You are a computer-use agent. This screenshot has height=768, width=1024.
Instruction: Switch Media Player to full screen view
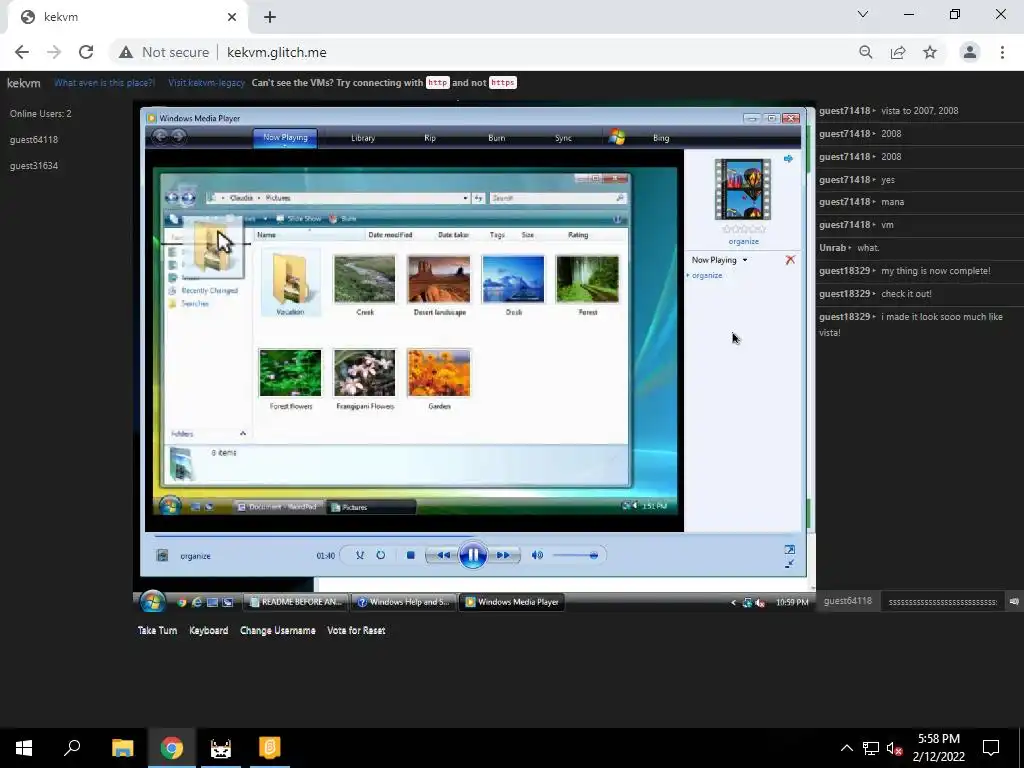pyautogui.click(x=790, y=550)
